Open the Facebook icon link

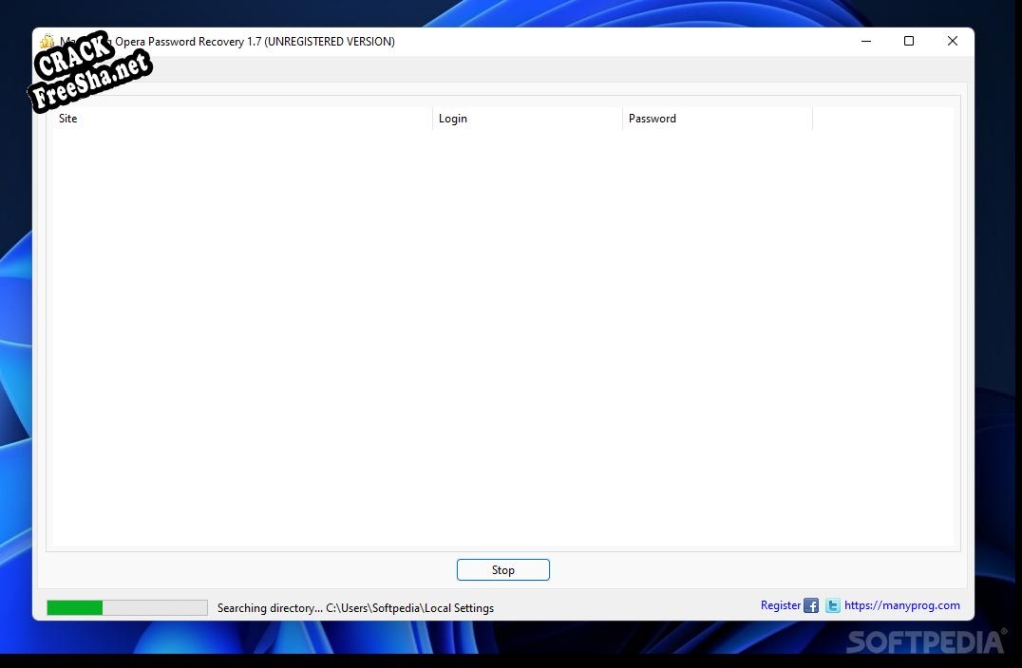tap(811, 606)
